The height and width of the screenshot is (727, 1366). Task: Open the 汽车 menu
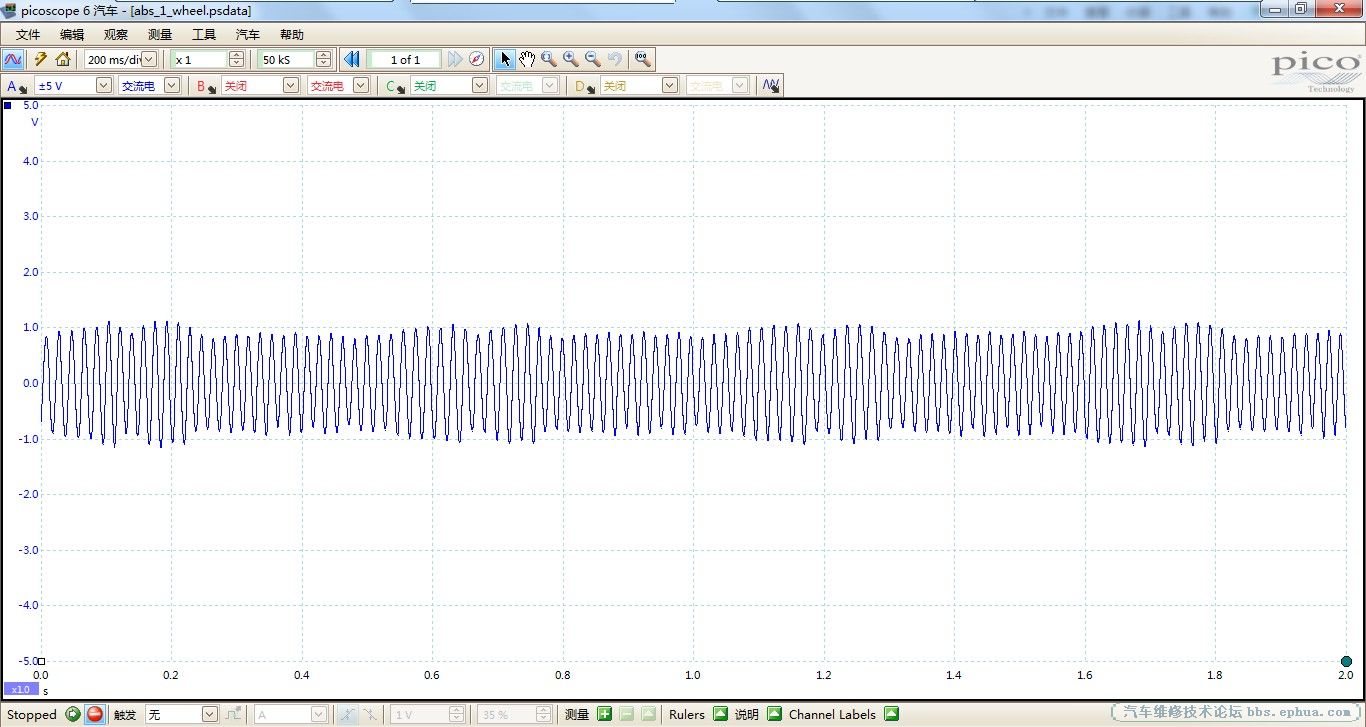[248, 34]
